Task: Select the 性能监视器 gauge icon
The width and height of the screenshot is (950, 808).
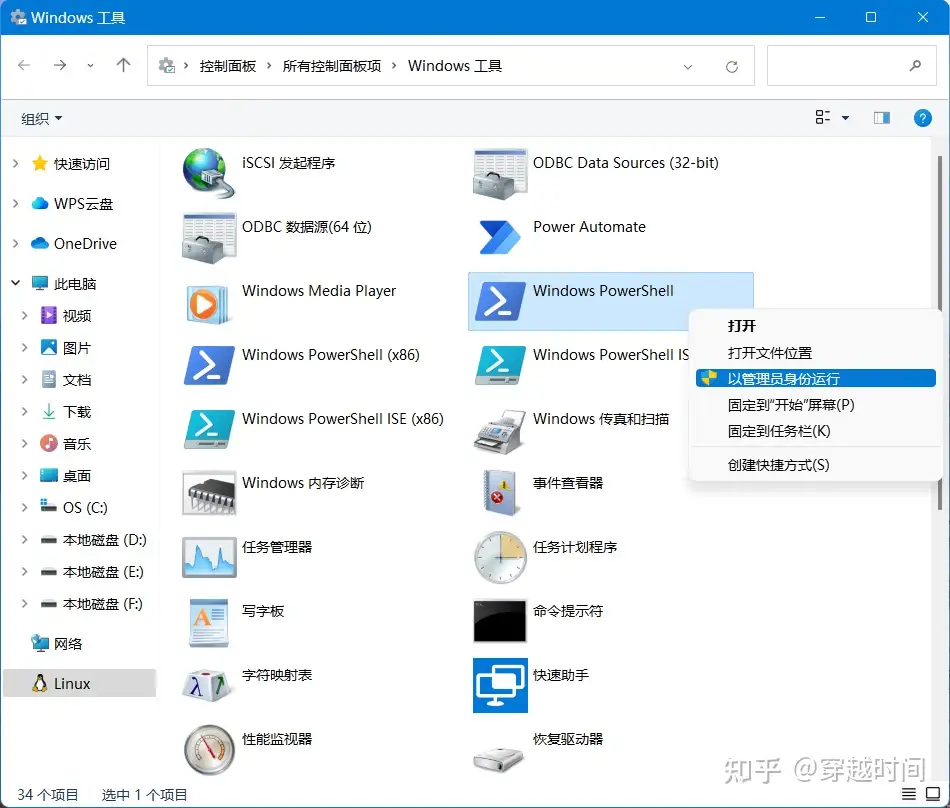Action: point(208,750)
